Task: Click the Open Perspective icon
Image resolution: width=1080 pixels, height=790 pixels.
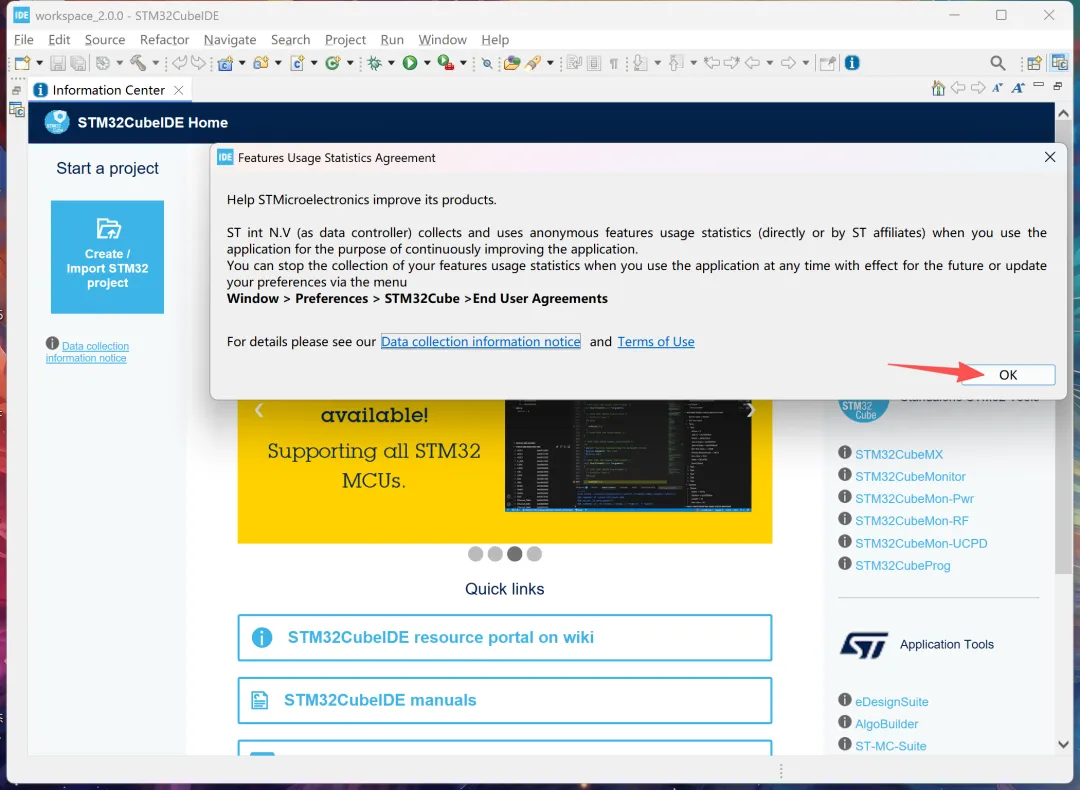Action: (x=1034, y=63)
